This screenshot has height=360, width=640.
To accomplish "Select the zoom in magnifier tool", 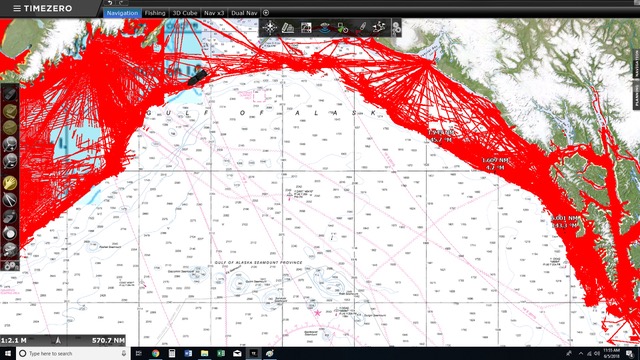I will [x=9, y=144].
